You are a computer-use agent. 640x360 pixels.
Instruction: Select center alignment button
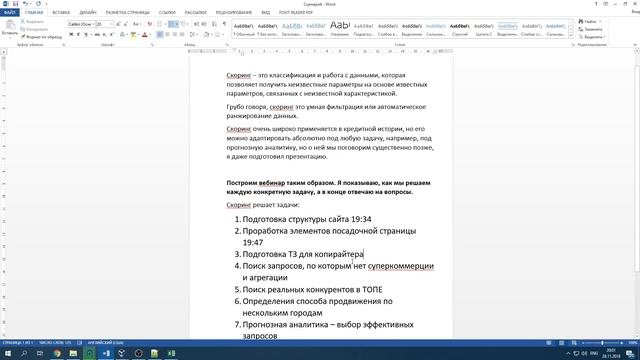point(167,34)
